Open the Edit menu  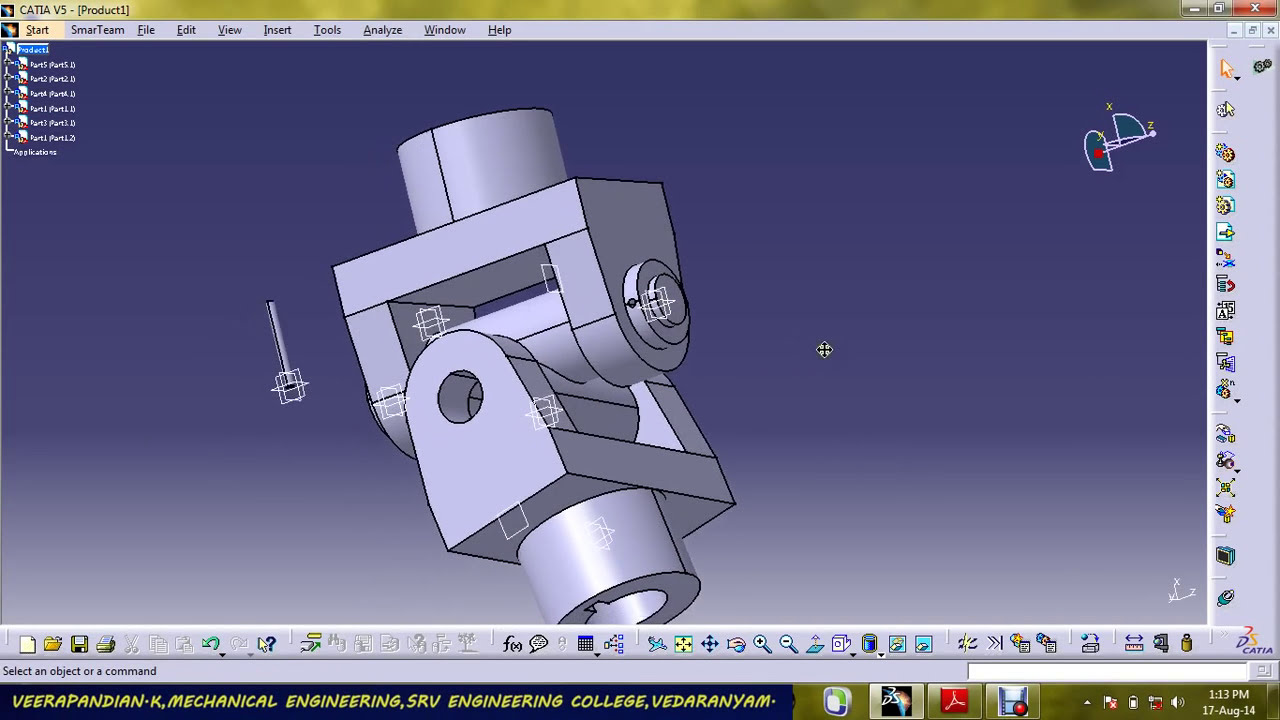pos(186,30)
